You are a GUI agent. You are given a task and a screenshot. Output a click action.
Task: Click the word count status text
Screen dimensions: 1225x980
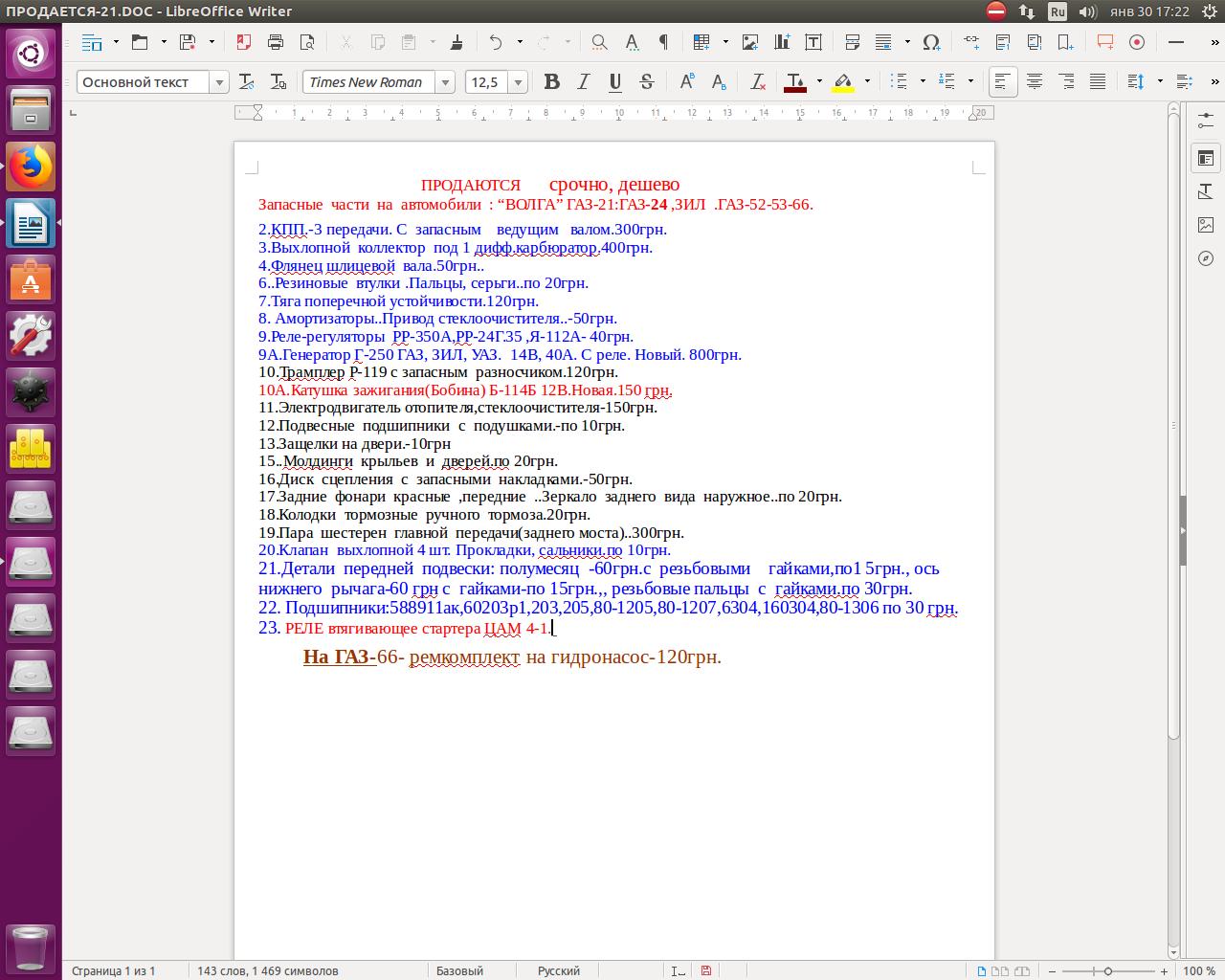[267, 970]
